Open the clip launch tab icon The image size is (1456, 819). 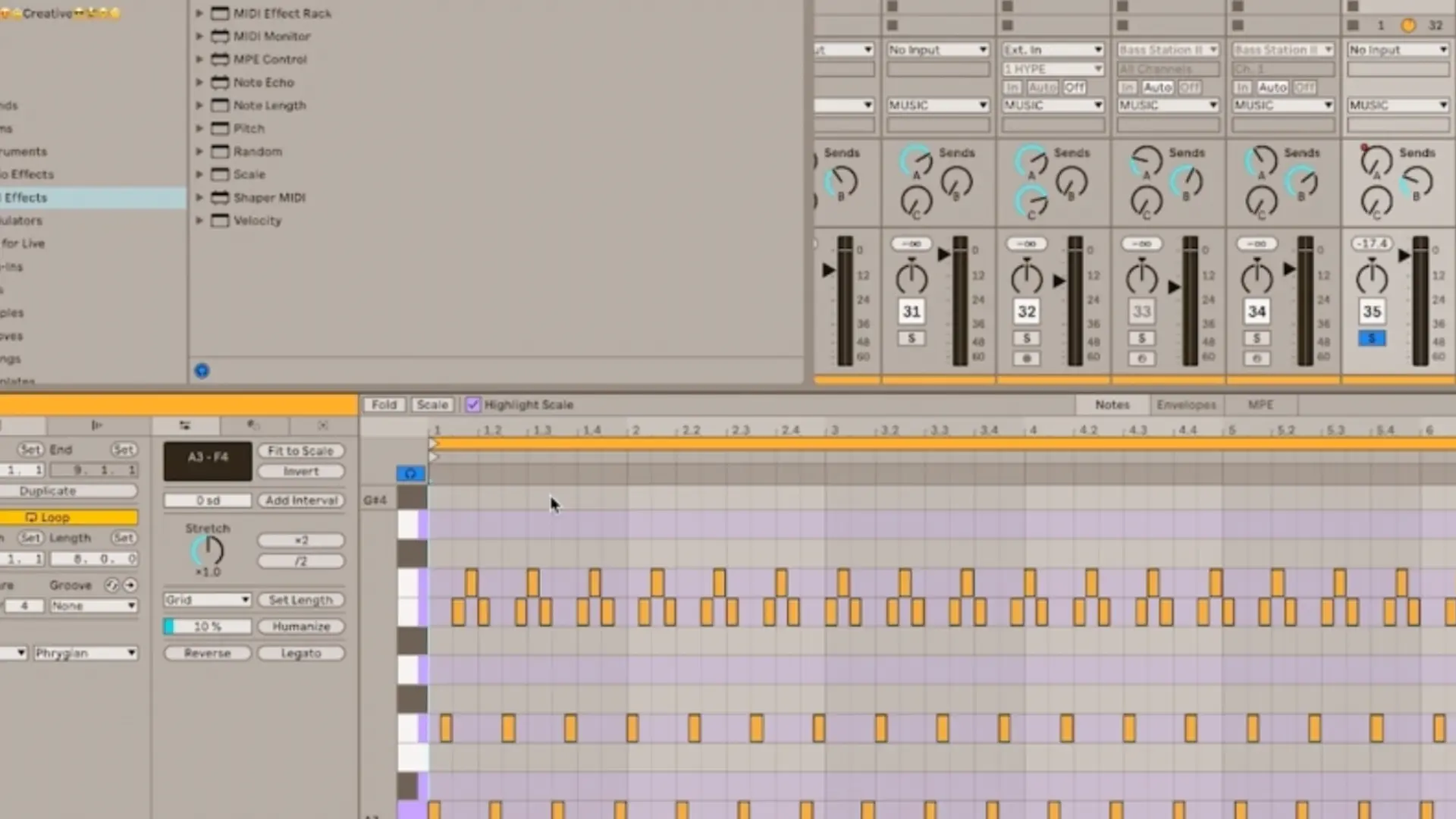pyautogui.click(x=96, y=425)
